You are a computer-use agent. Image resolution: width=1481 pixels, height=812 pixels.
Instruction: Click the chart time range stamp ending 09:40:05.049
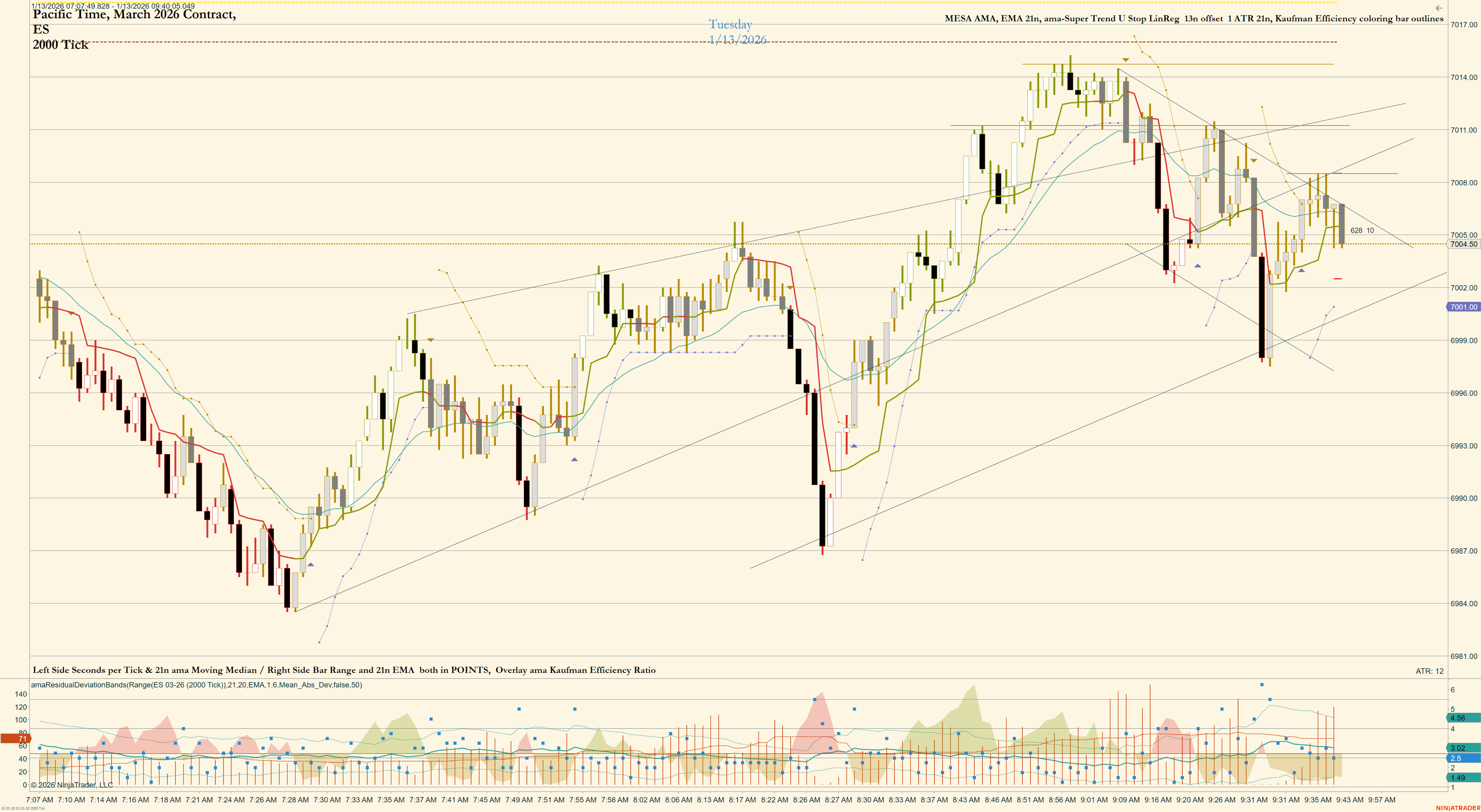pos(113,6)
